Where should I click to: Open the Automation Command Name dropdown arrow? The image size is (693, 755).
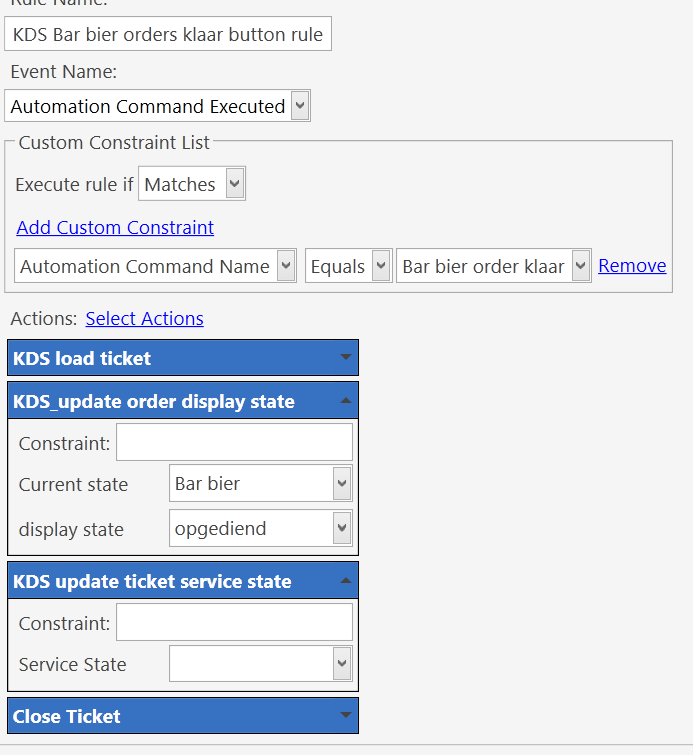tap(286, 265)
